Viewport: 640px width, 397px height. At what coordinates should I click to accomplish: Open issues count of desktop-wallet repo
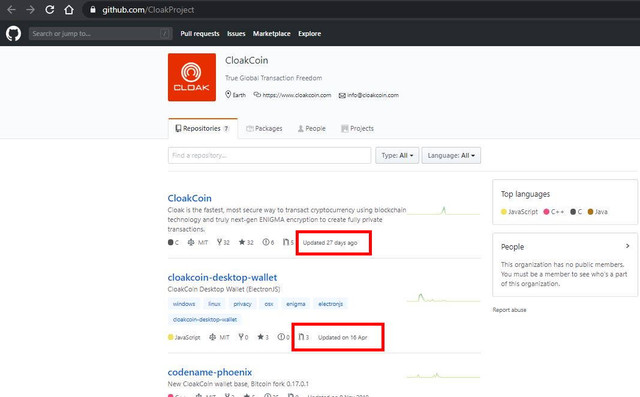[x=283, y=337]
